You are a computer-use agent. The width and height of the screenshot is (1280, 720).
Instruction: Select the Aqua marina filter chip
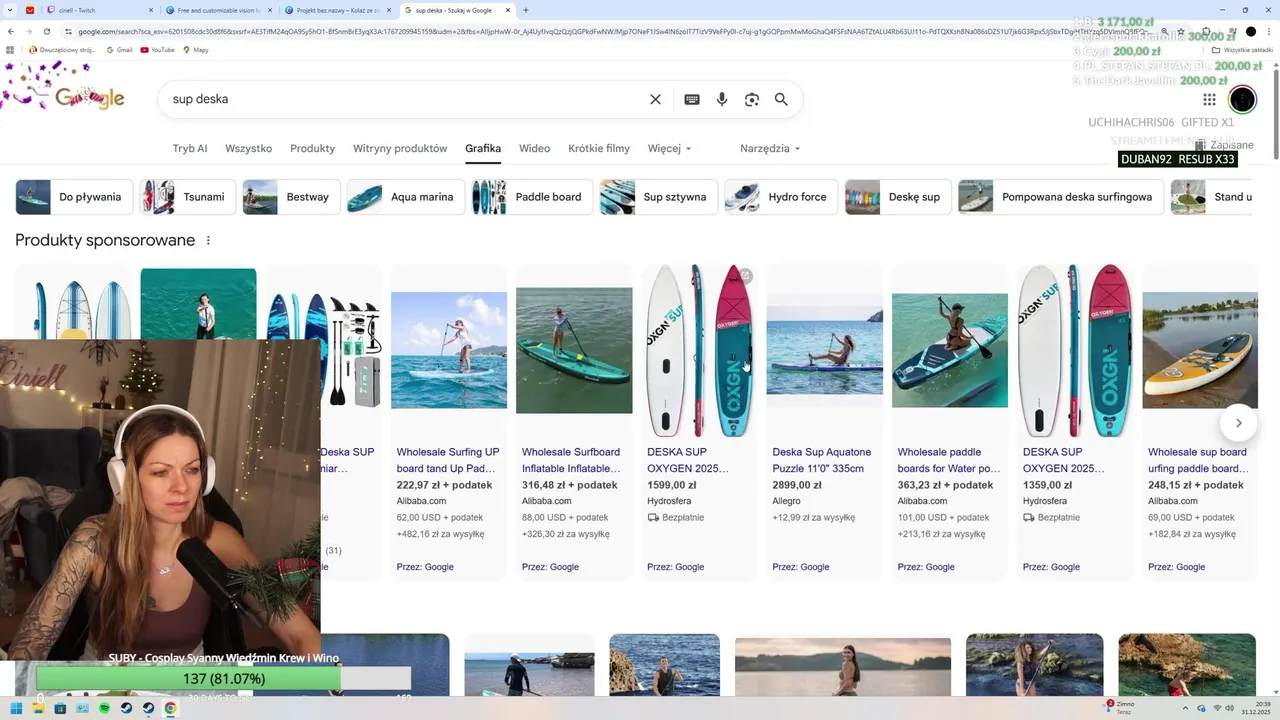click(x=406, y=197)
